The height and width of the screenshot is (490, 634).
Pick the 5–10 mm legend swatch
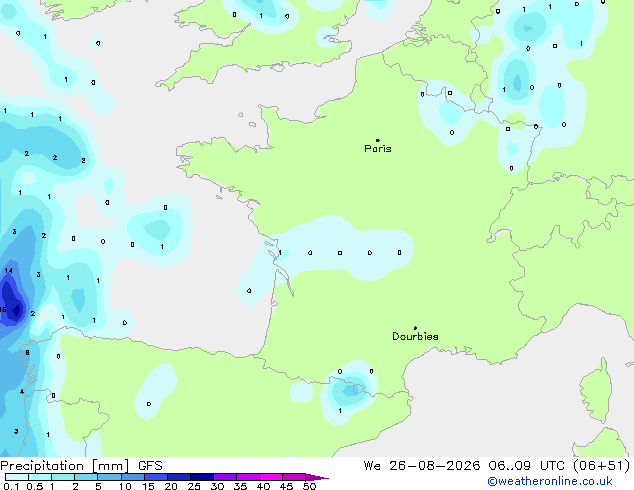click(x=109, y=477)
